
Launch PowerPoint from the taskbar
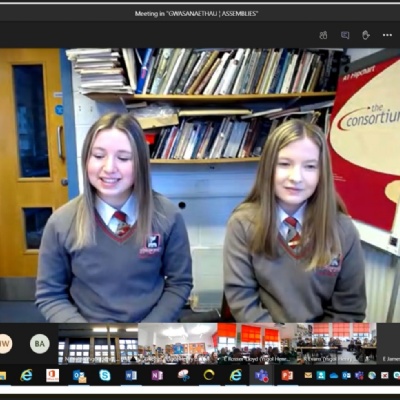[287, 376]
